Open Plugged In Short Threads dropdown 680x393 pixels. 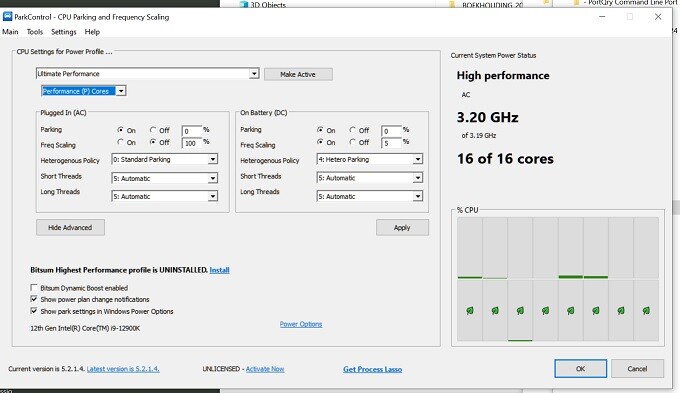click(212, 178)
